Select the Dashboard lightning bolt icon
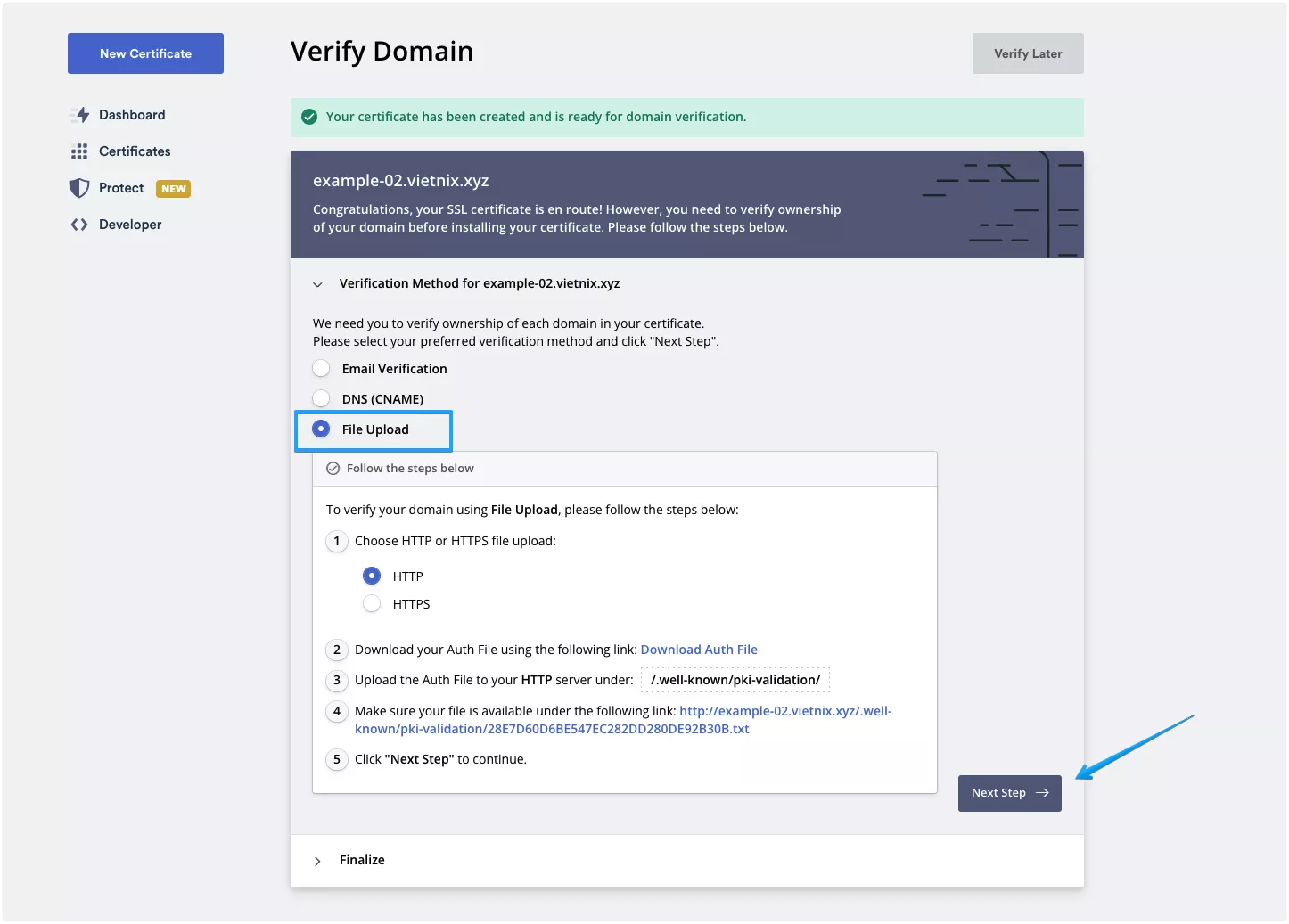This screenshot has height=924, width=1289. 79,114
